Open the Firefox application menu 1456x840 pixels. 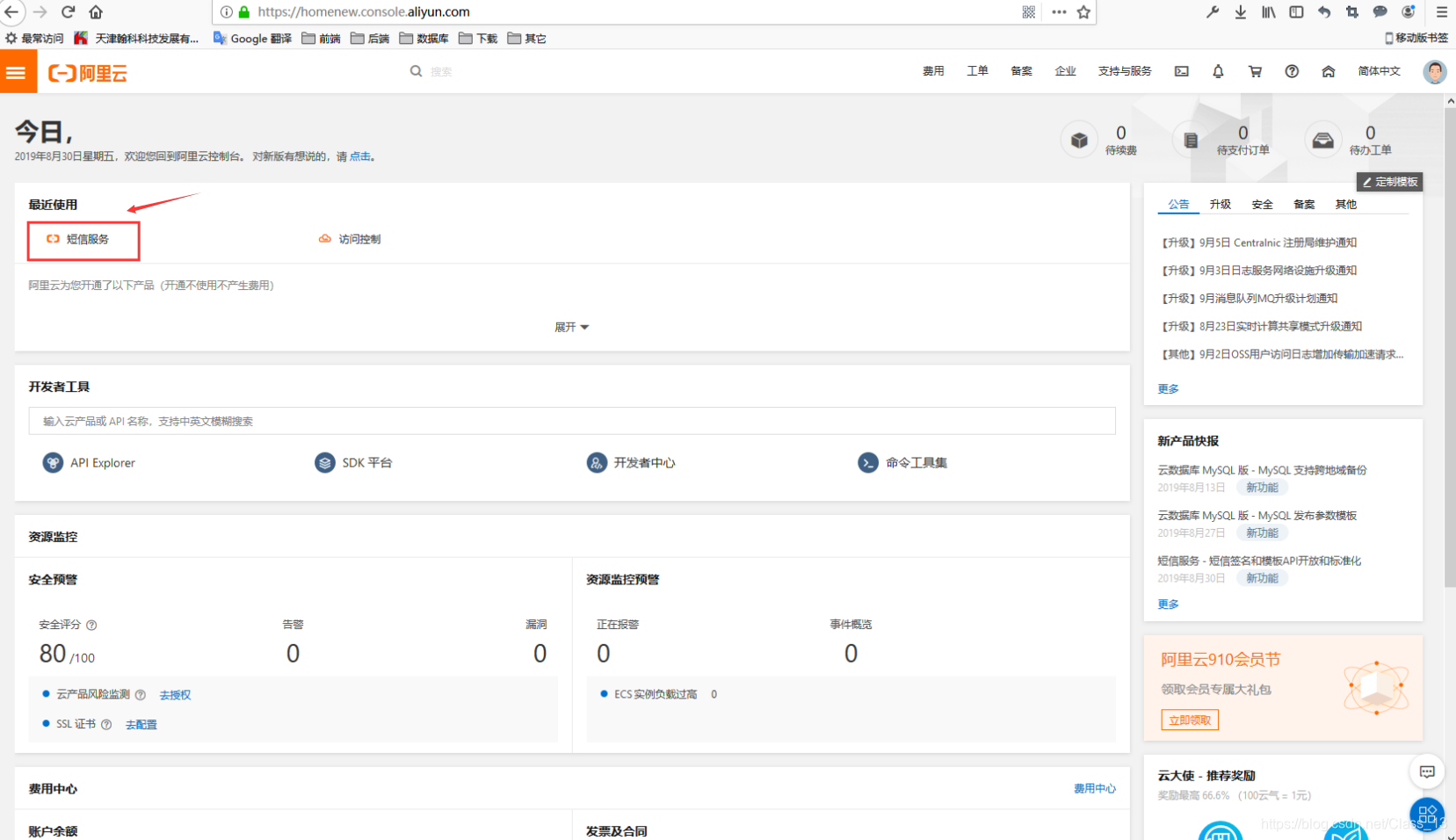[1442, 11]
